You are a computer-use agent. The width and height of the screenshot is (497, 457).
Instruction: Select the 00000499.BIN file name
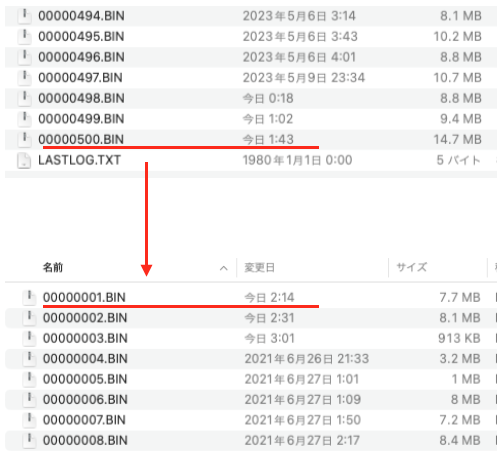pyautogui.click(x=81, y=119)
